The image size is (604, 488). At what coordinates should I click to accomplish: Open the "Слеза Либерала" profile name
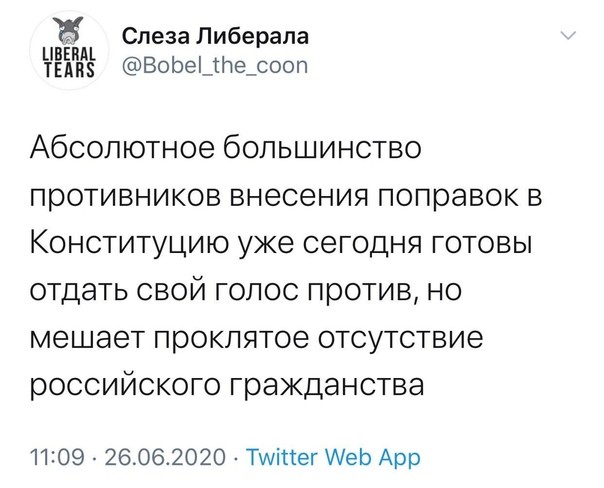click(x=214, y=37)
